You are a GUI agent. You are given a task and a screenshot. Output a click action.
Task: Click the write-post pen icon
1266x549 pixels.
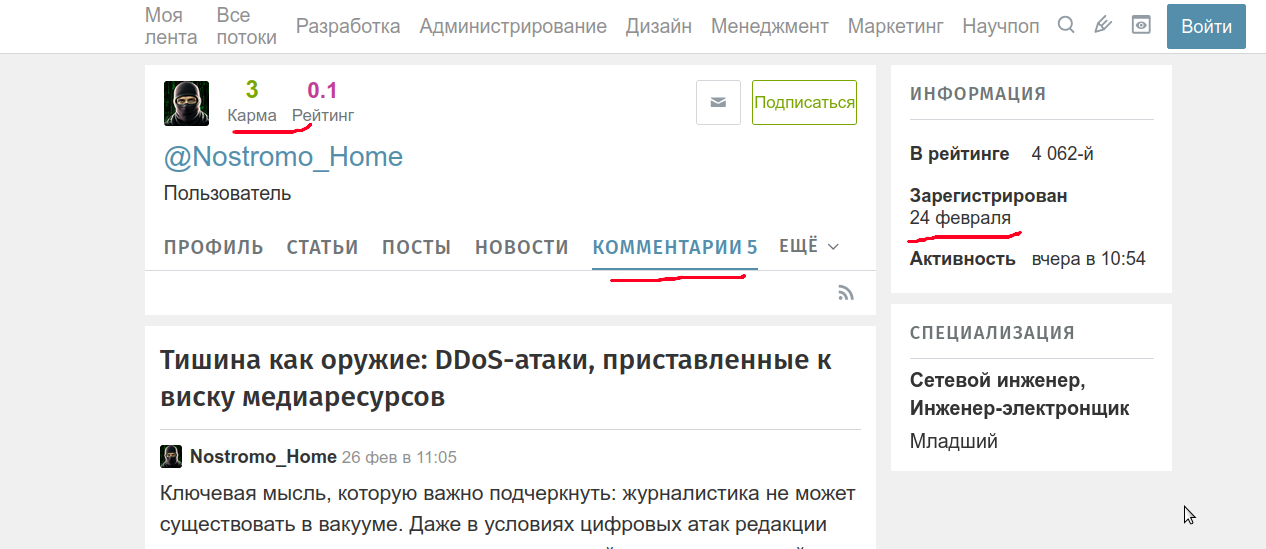coord(1103,25)
